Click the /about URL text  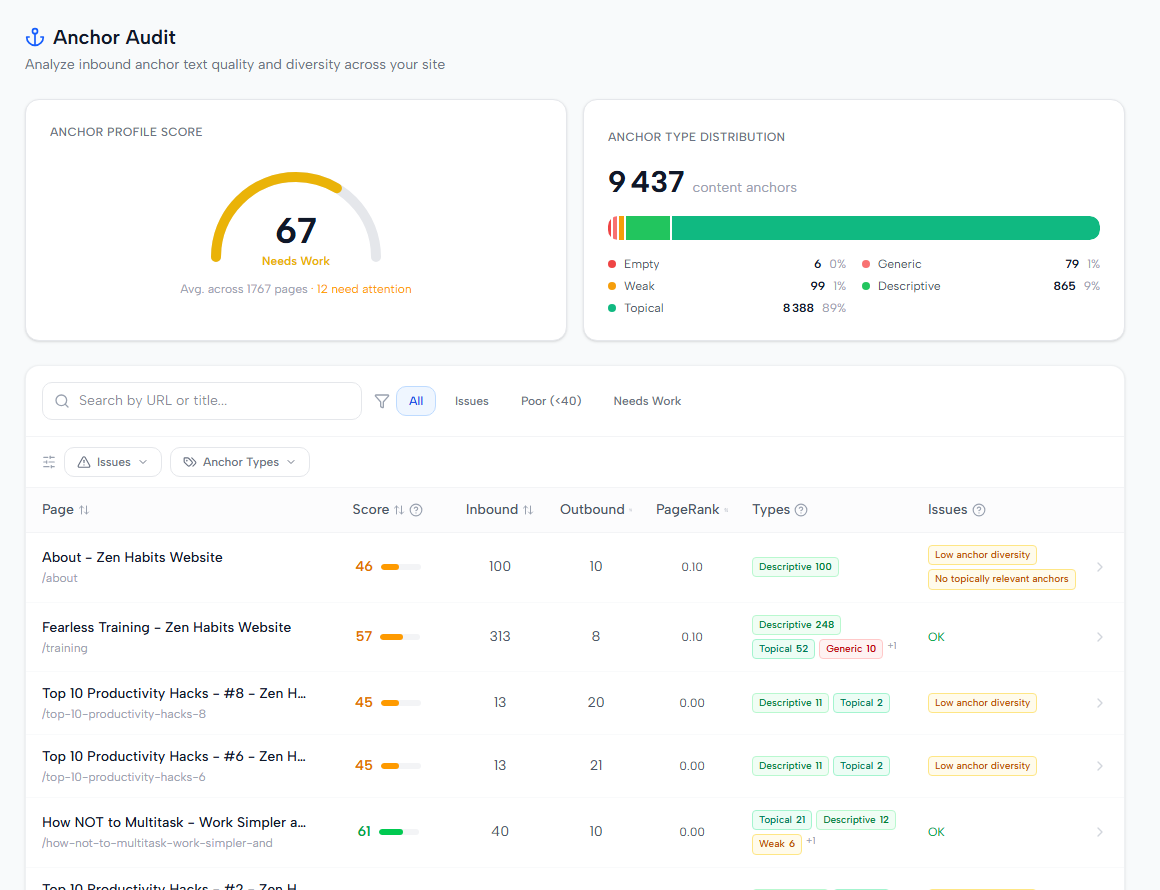(60, 578)
